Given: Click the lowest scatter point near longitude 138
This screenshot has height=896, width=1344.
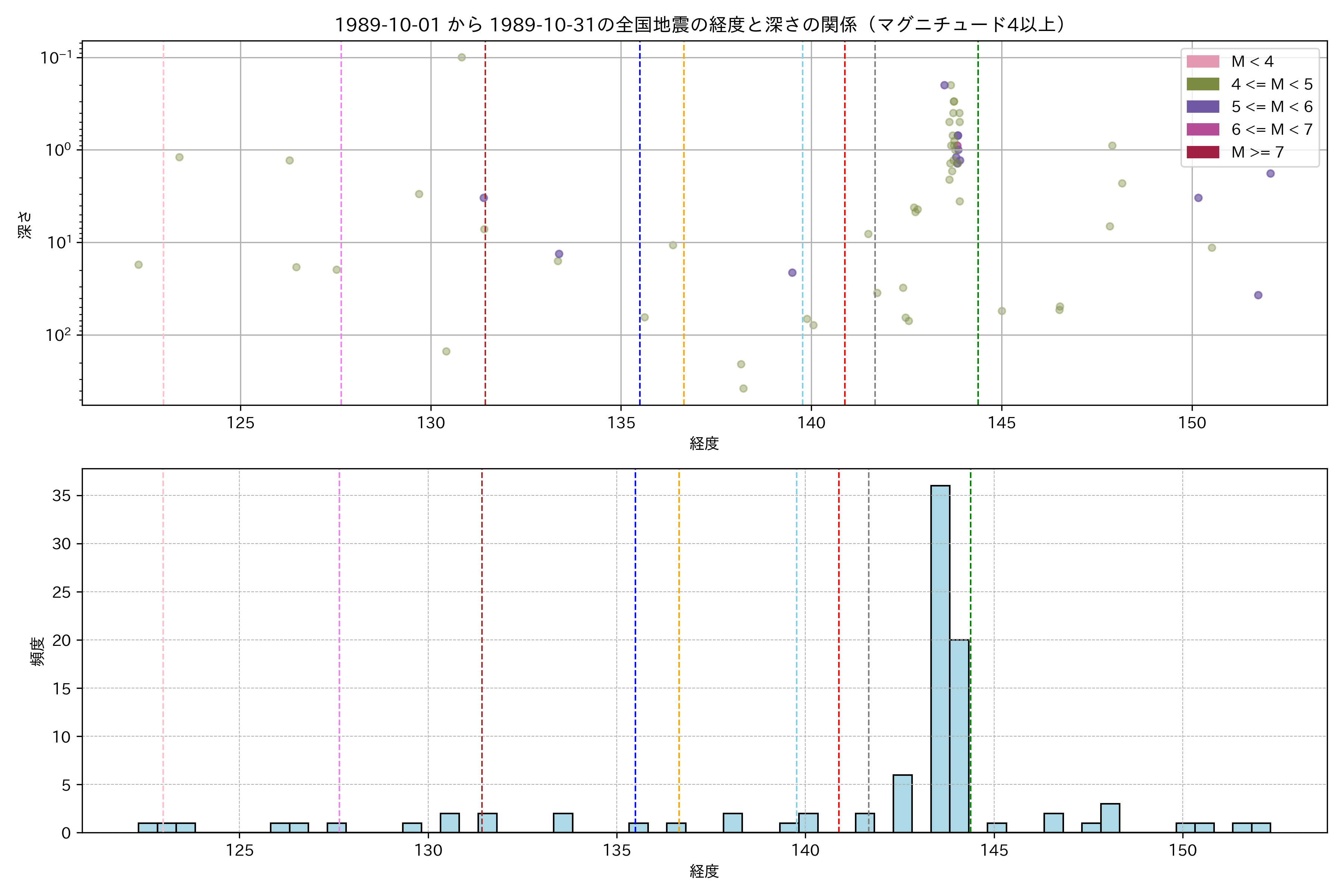Looking at the screenshot, I should coord(743,389).
